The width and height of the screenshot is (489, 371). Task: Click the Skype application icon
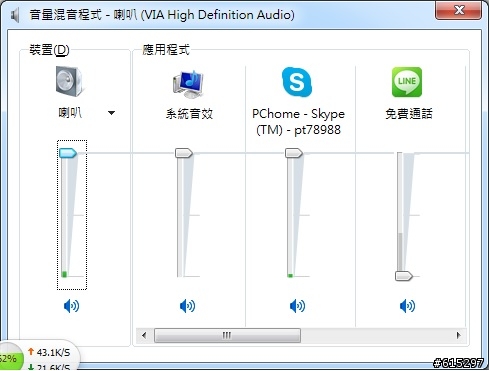point(297,82)
